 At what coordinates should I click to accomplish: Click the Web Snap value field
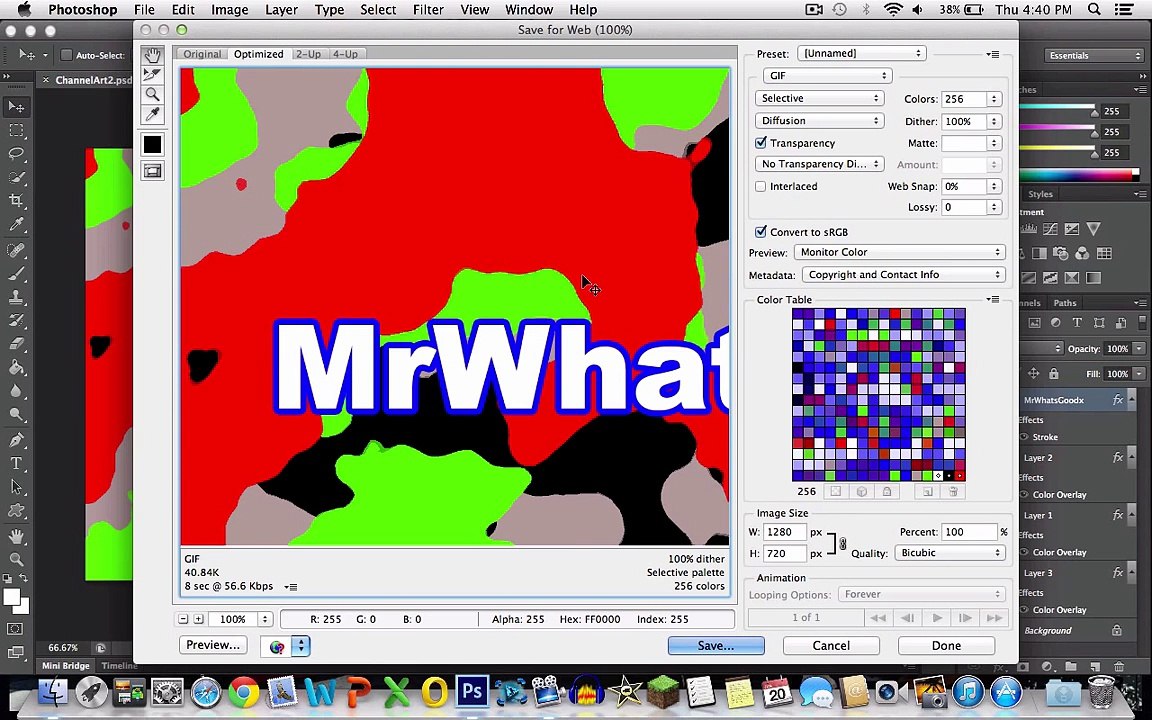click(964, 186)
